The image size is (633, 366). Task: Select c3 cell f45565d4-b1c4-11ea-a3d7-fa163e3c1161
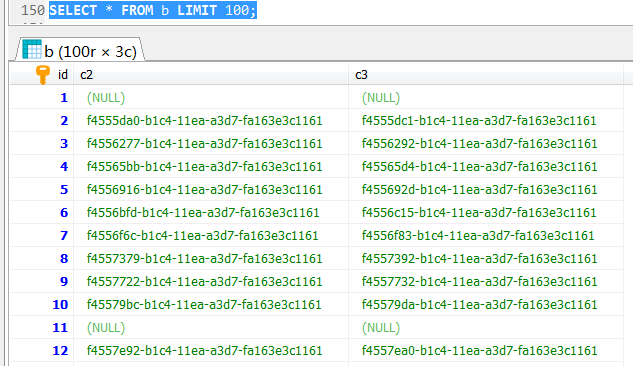click(486, 167)
